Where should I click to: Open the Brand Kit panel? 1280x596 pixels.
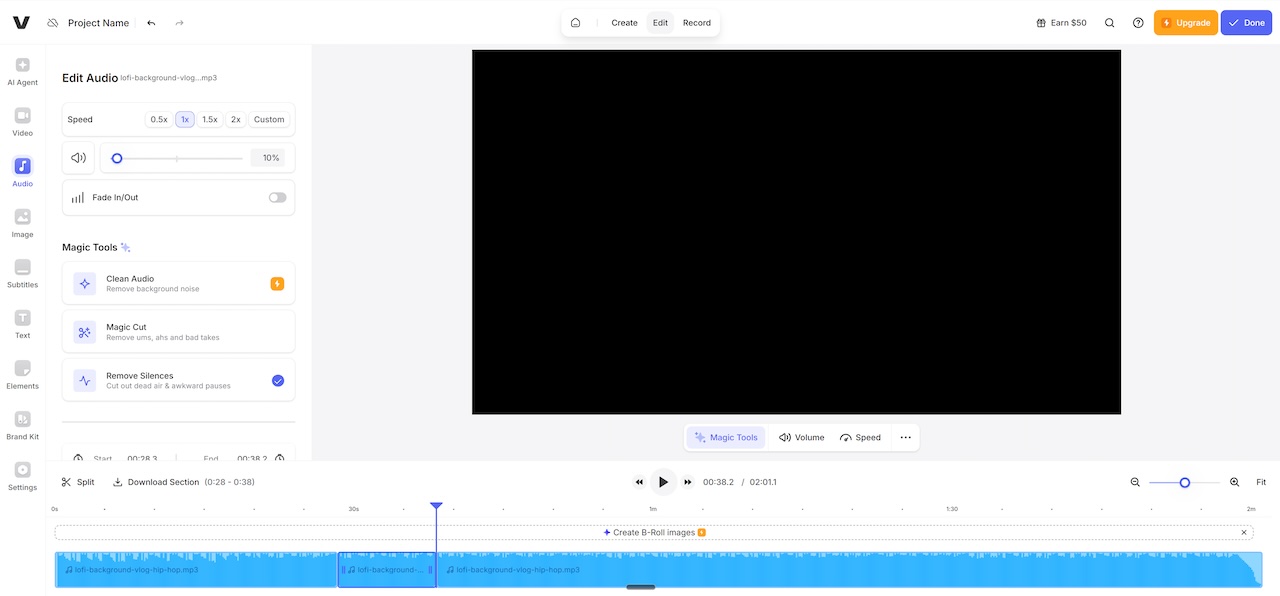[22, 424]
